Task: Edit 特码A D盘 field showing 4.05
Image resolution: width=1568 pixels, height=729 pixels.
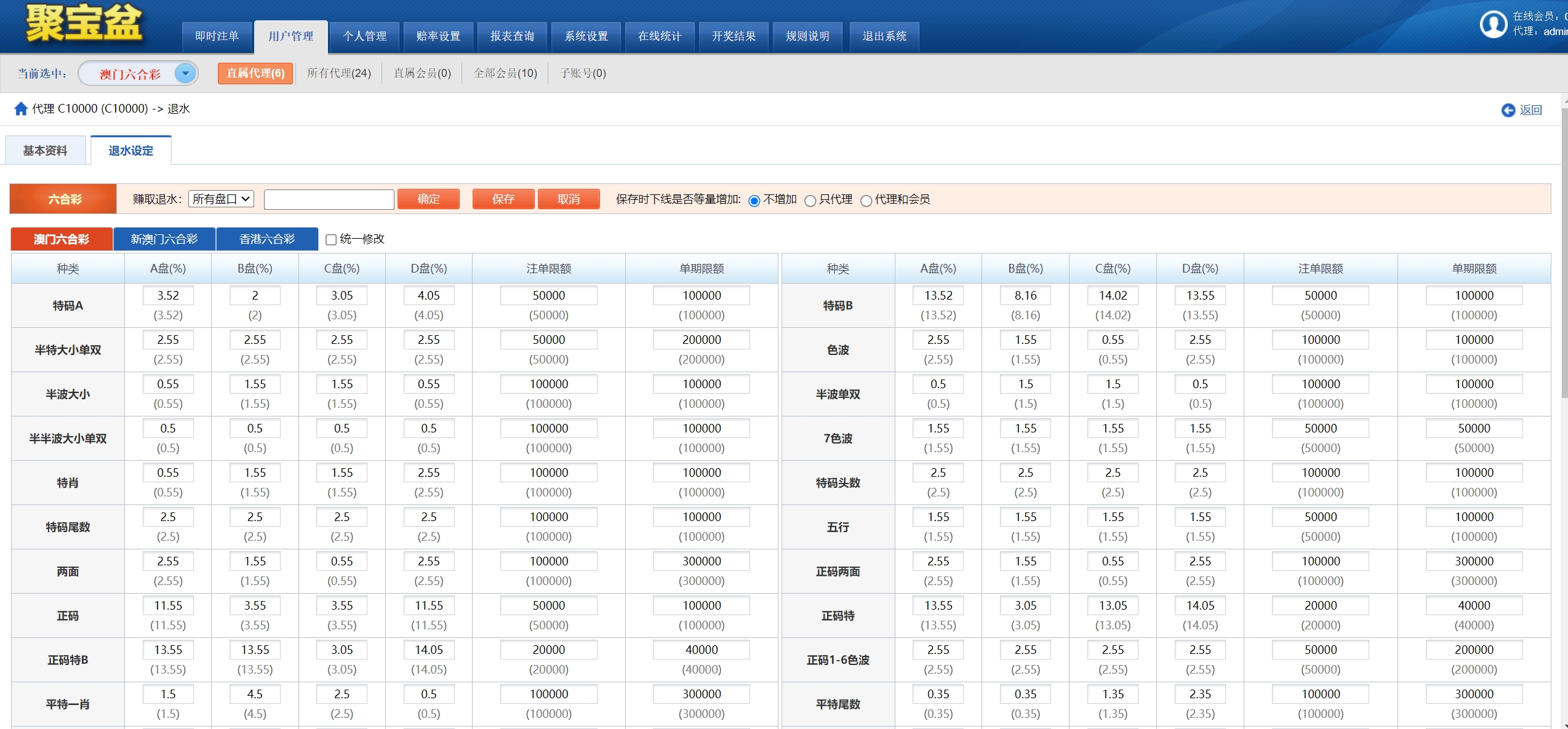Action: [x=429, y=295]
